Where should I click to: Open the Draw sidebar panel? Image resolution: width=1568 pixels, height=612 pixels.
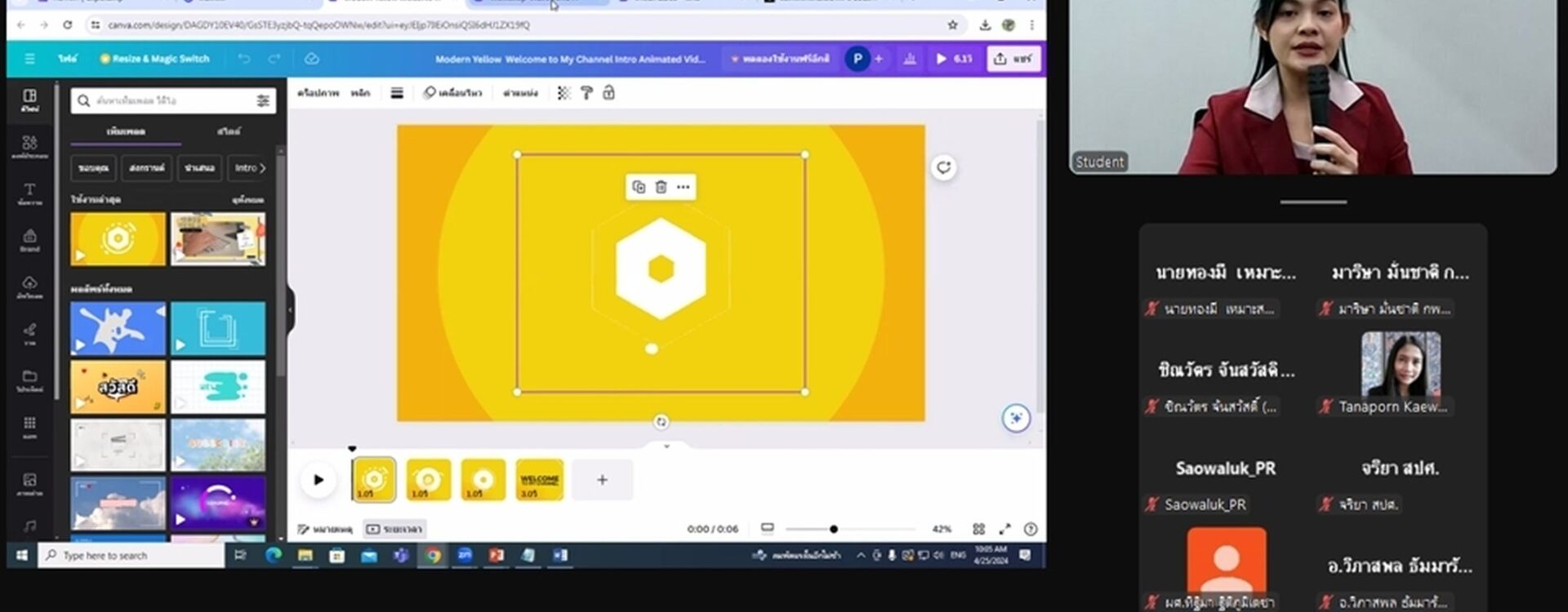point(29,334)
